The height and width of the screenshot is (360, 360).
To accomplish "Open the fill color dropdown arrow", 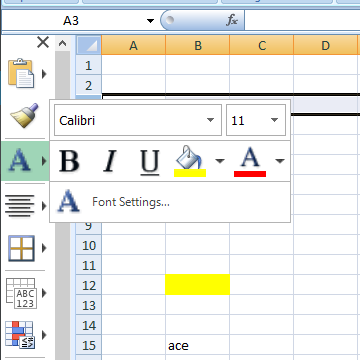I will [220, 161].
